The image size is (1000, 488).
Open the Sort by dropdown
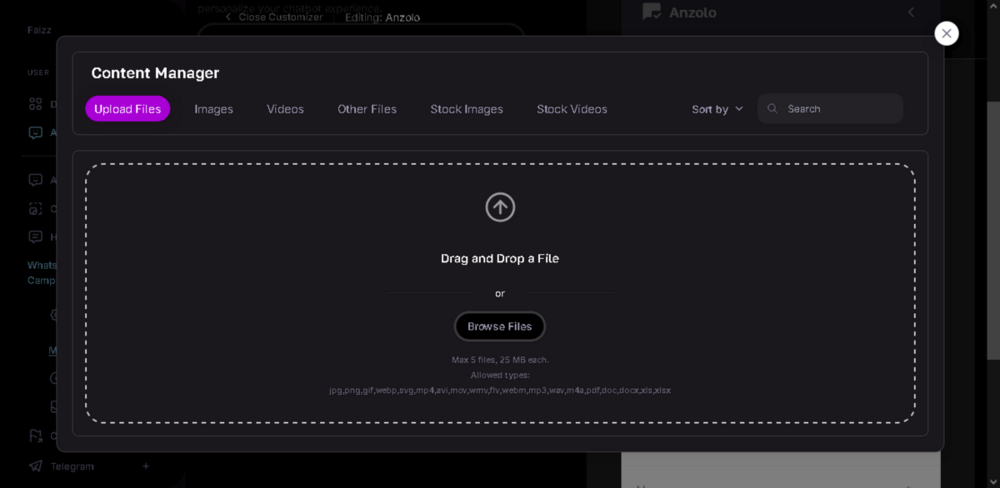pyautogui.click(x=717, y=109)
